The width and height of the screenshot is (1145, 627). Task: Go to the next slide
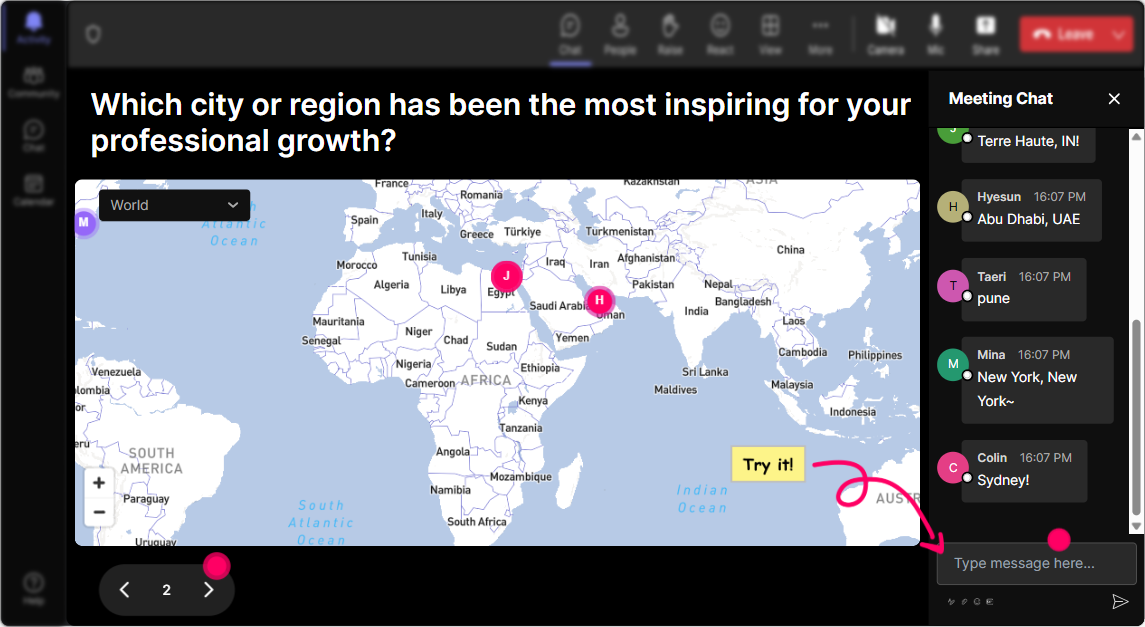209,590
